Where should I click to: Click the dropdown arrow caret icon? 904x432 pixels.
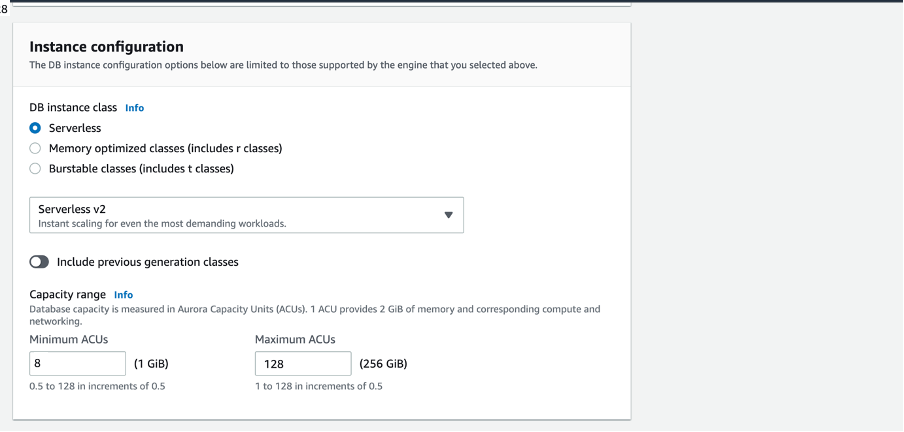pyautogui.click(x=448, y=215)
